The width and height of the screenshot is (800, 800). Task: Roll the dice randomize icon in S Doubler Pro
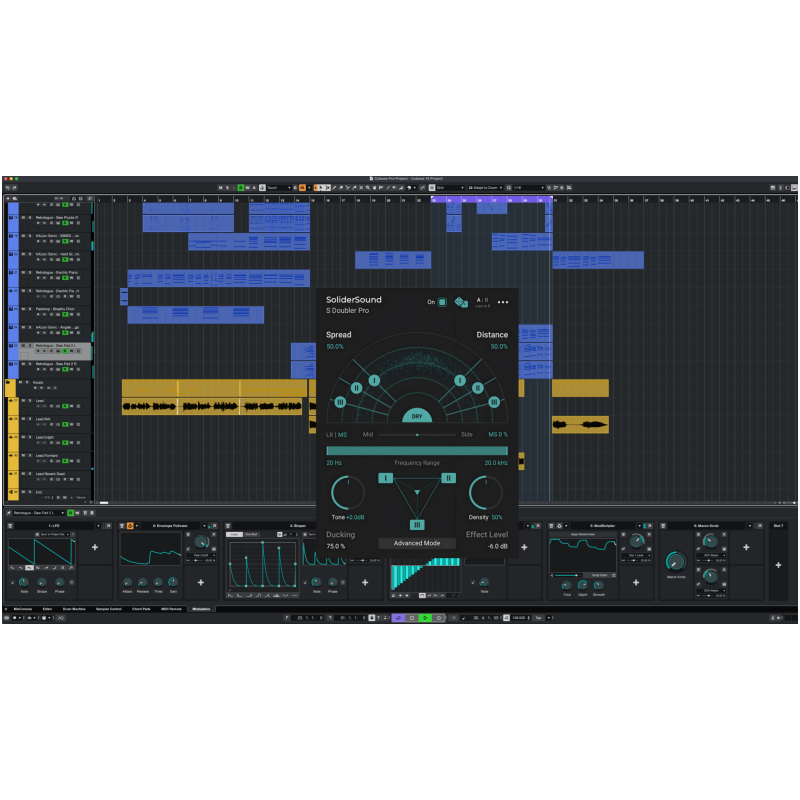coord(461,302)
